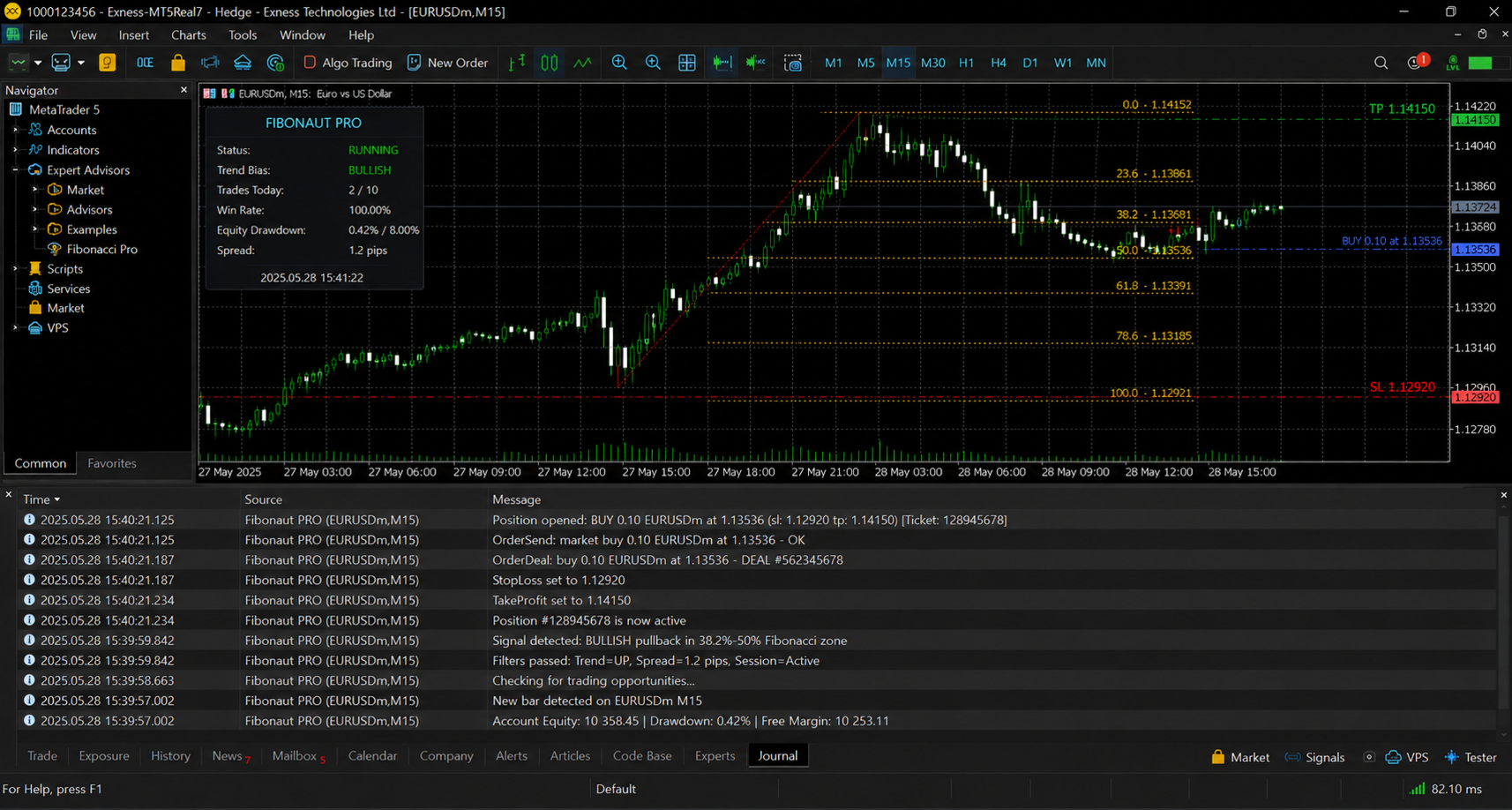
Task: Click the signals toolbar icon
Action: coord(210,63)
